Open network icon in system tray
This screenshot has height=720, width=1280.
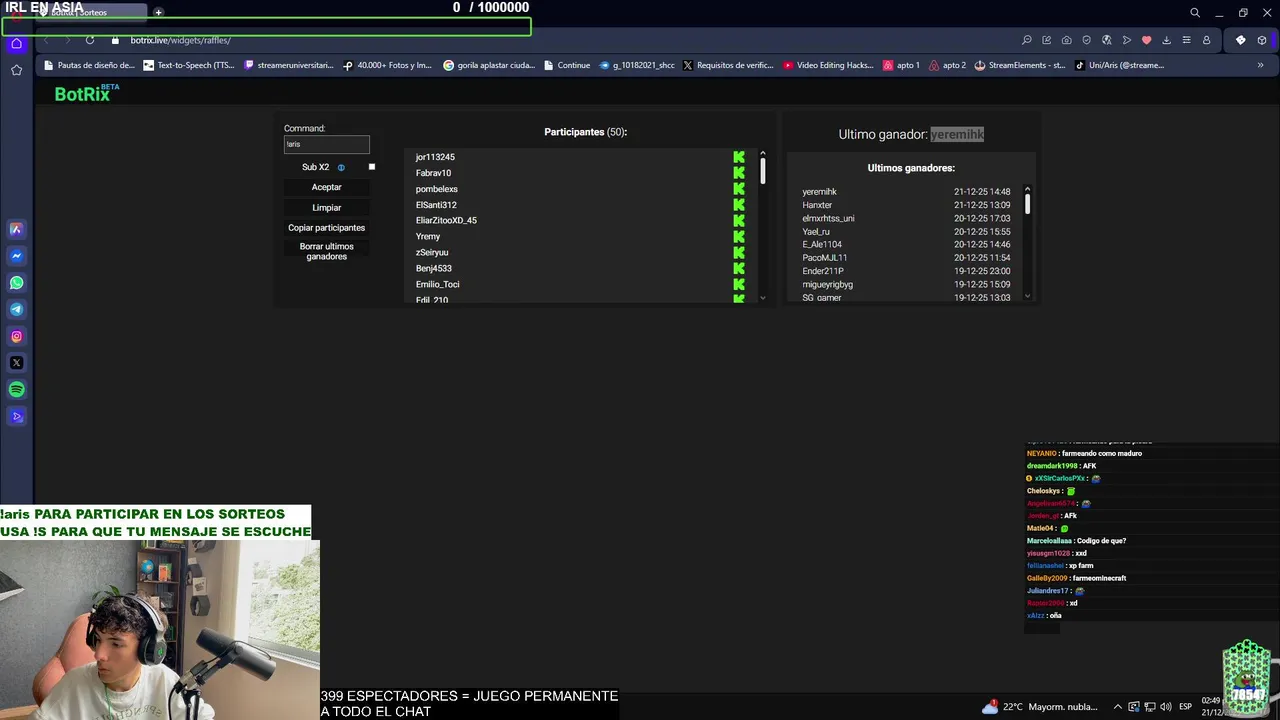[1149, 706]
